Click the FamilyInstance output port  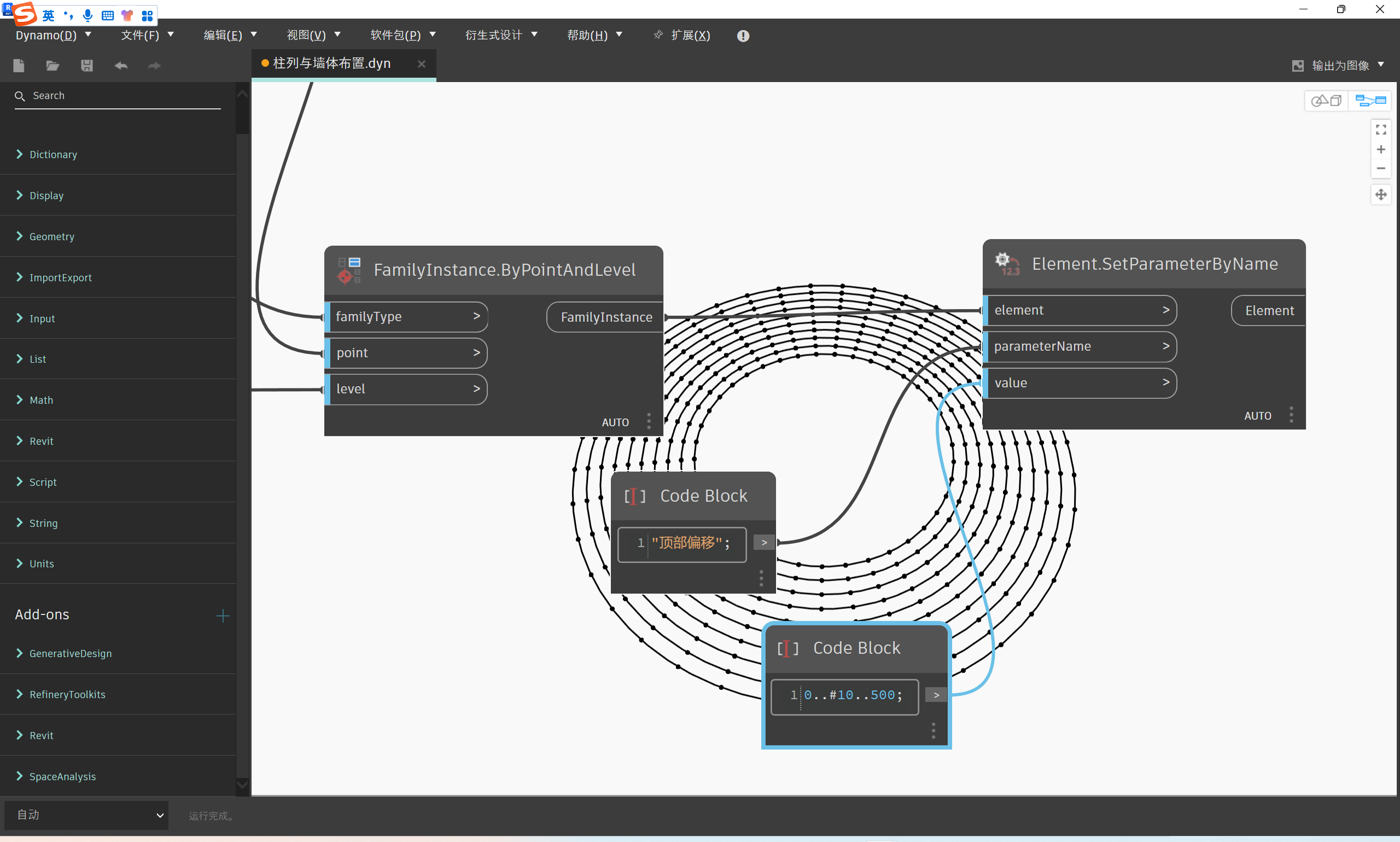coord(605,317)
